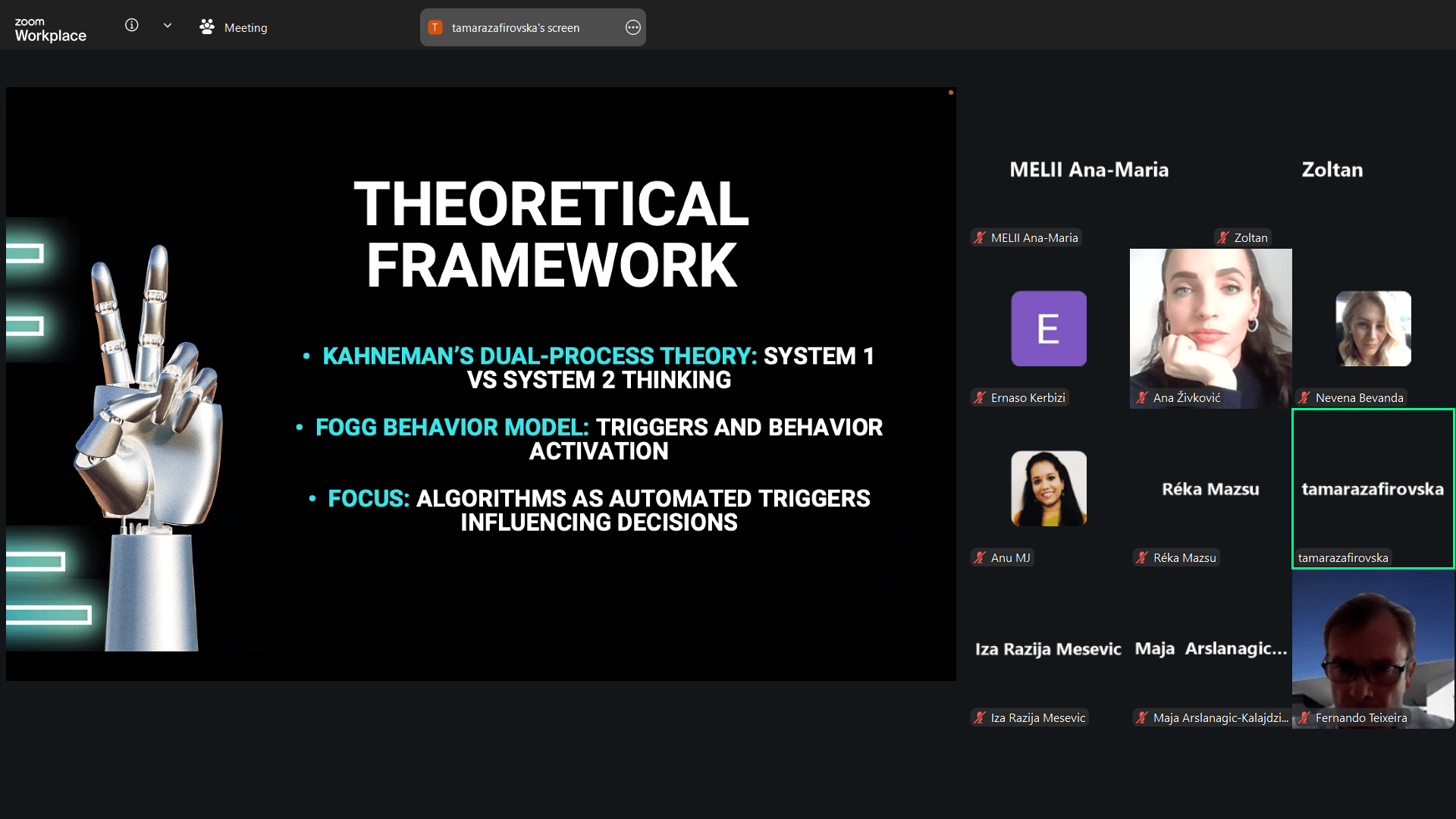The width and height of the screenshot is (1456, 819).
Task: Click the orange T sharer badge
Action: [x=435, y=27]
